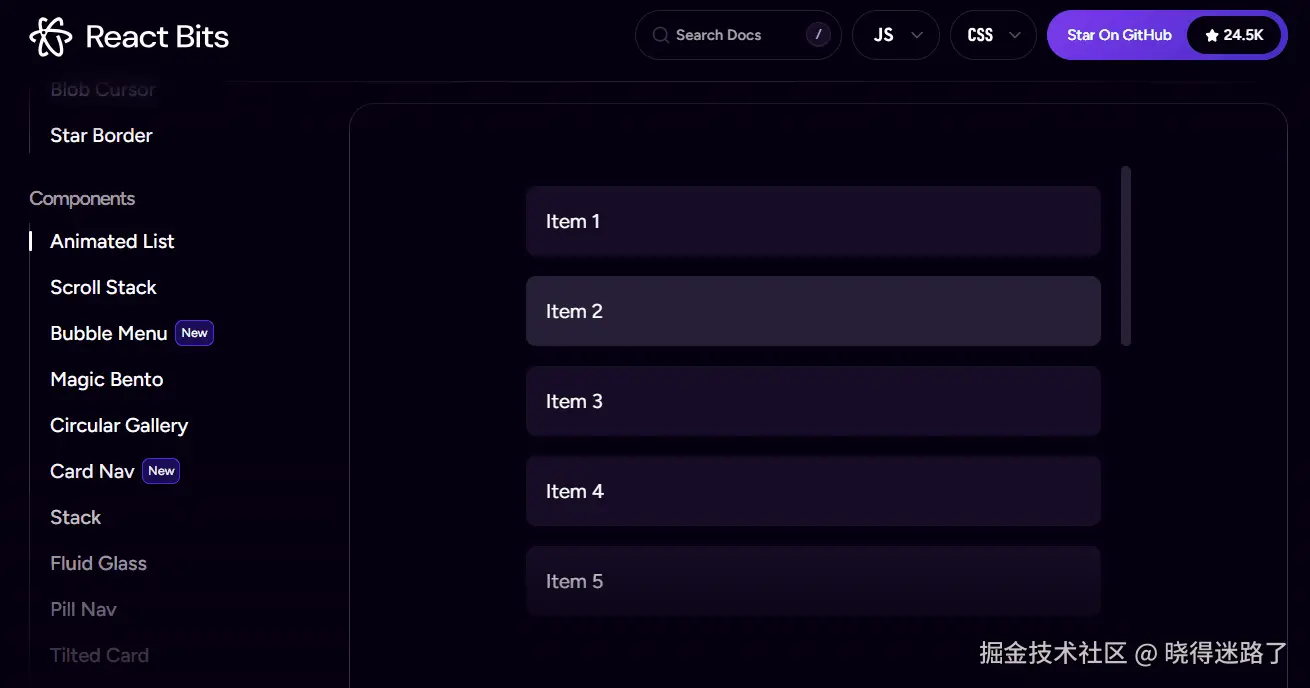Click the chevron arrow on CSS selector
Viewport: 1310px width, 688px height.
[x=1015, y=35]
